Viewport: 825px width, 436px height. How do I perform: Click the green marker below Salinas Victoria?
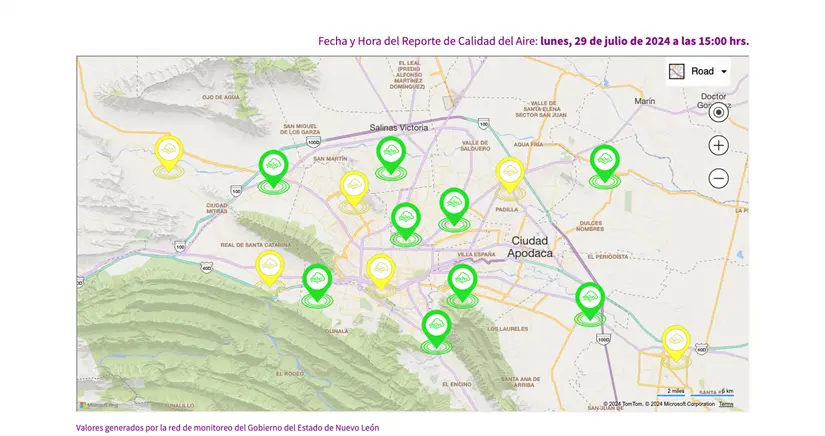click(390, 154)
